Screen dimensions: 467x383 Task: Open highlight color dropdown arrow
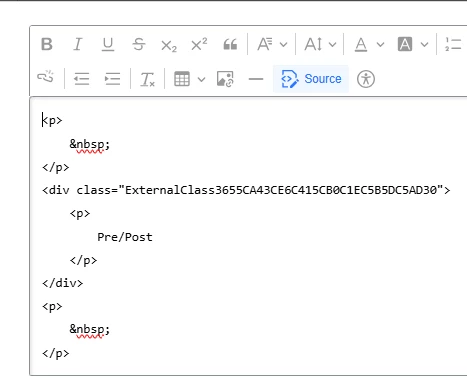(x=424, y=44)
